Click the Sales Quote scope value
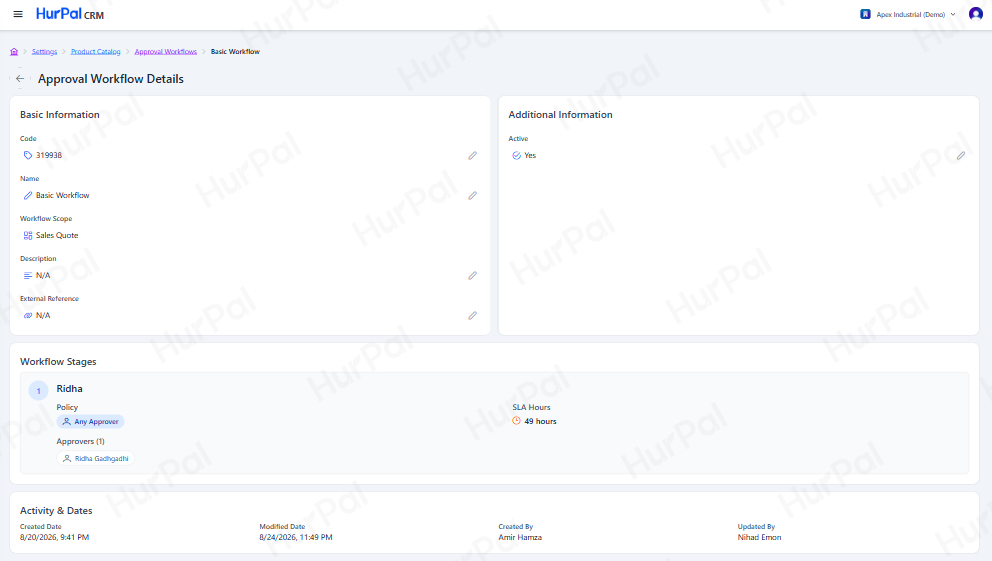This screenshot has height=561, width=992. pos(57,235)
